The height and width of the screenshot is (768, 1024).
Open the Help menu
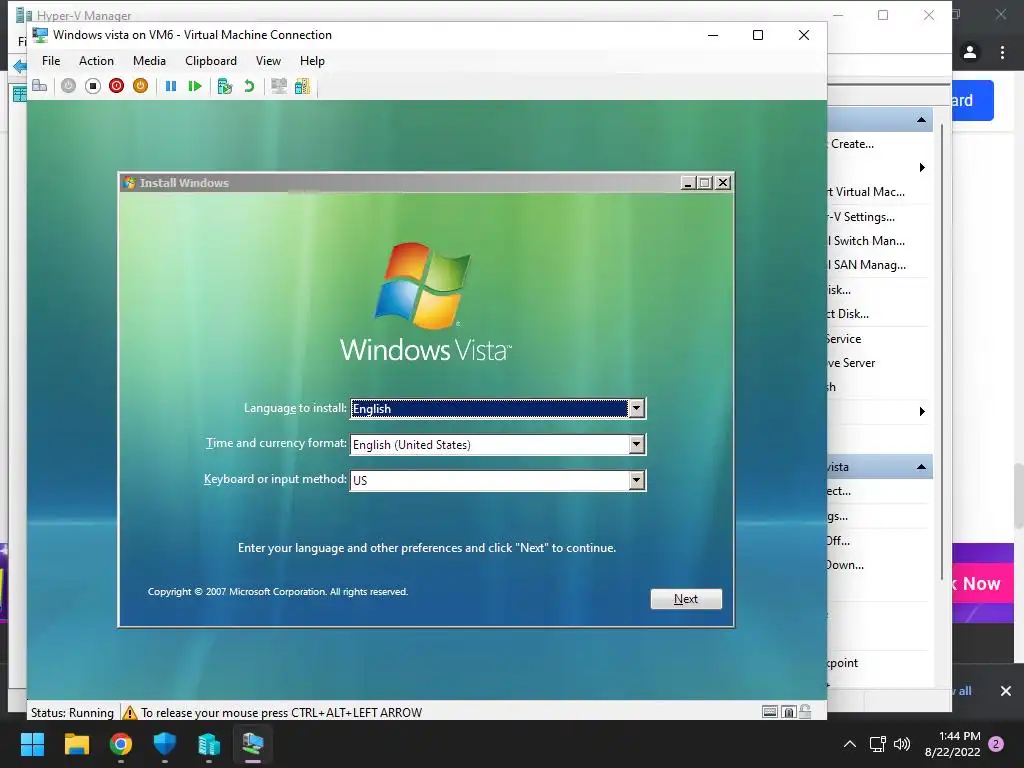312,61
